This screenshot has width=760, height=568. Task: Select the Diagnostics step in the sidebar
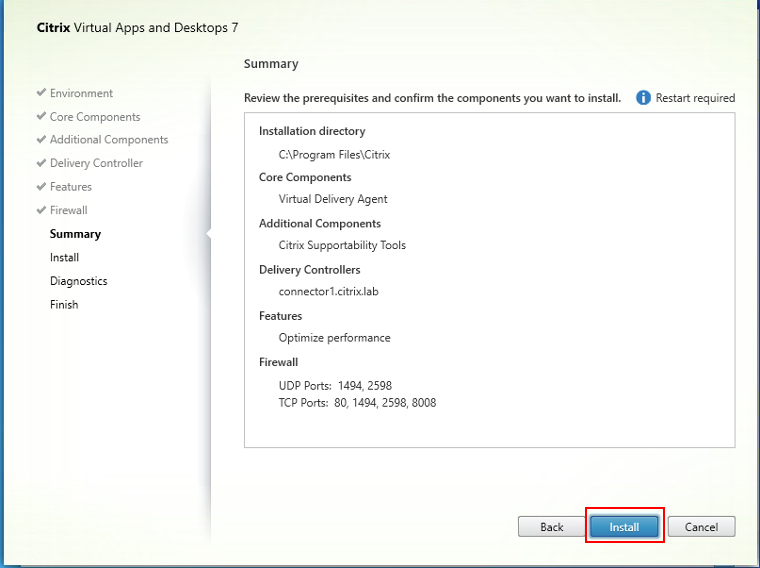pyautogui.click(x=78, y=281)
